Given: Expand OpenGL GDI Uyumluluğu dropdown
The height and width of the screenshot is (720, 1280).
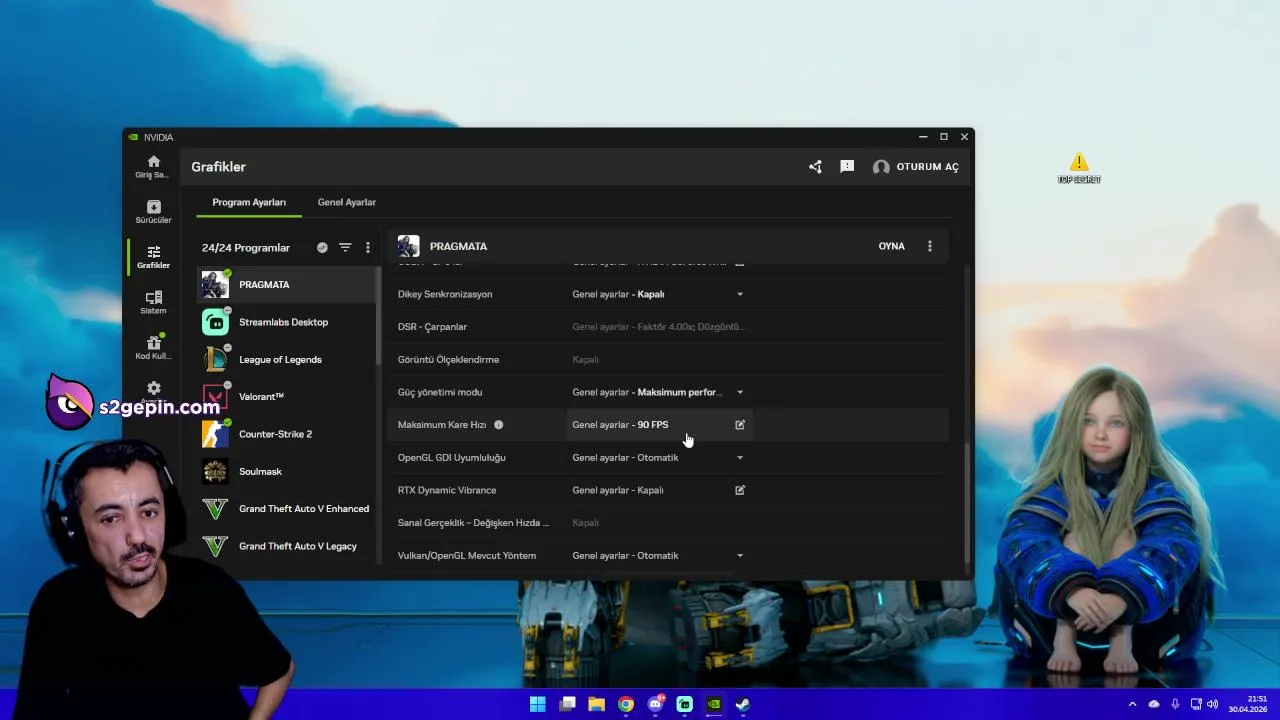Looking at the screenshot, I should tap(740, 458).
